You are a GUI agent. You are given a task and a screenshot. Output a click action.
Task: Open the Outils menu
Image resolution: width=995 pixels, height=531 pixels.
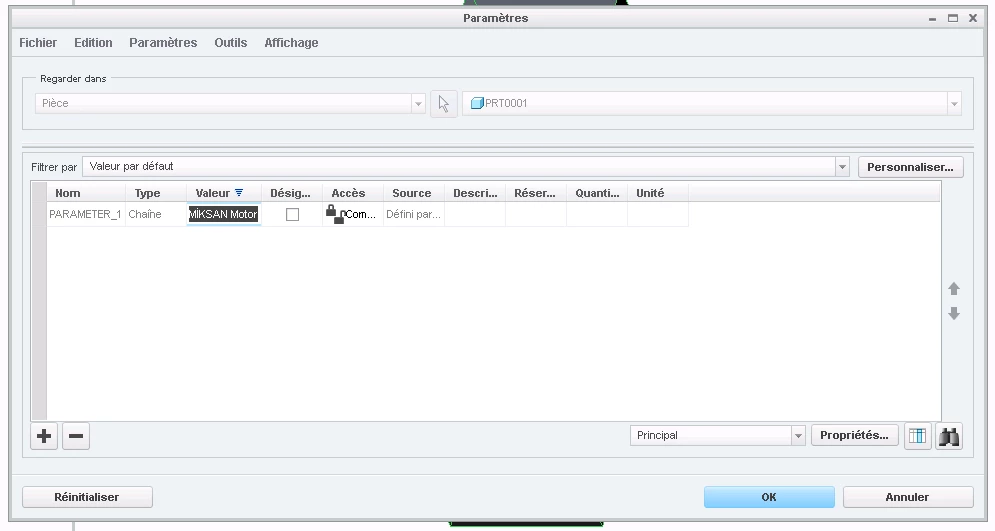pos(230,43)
